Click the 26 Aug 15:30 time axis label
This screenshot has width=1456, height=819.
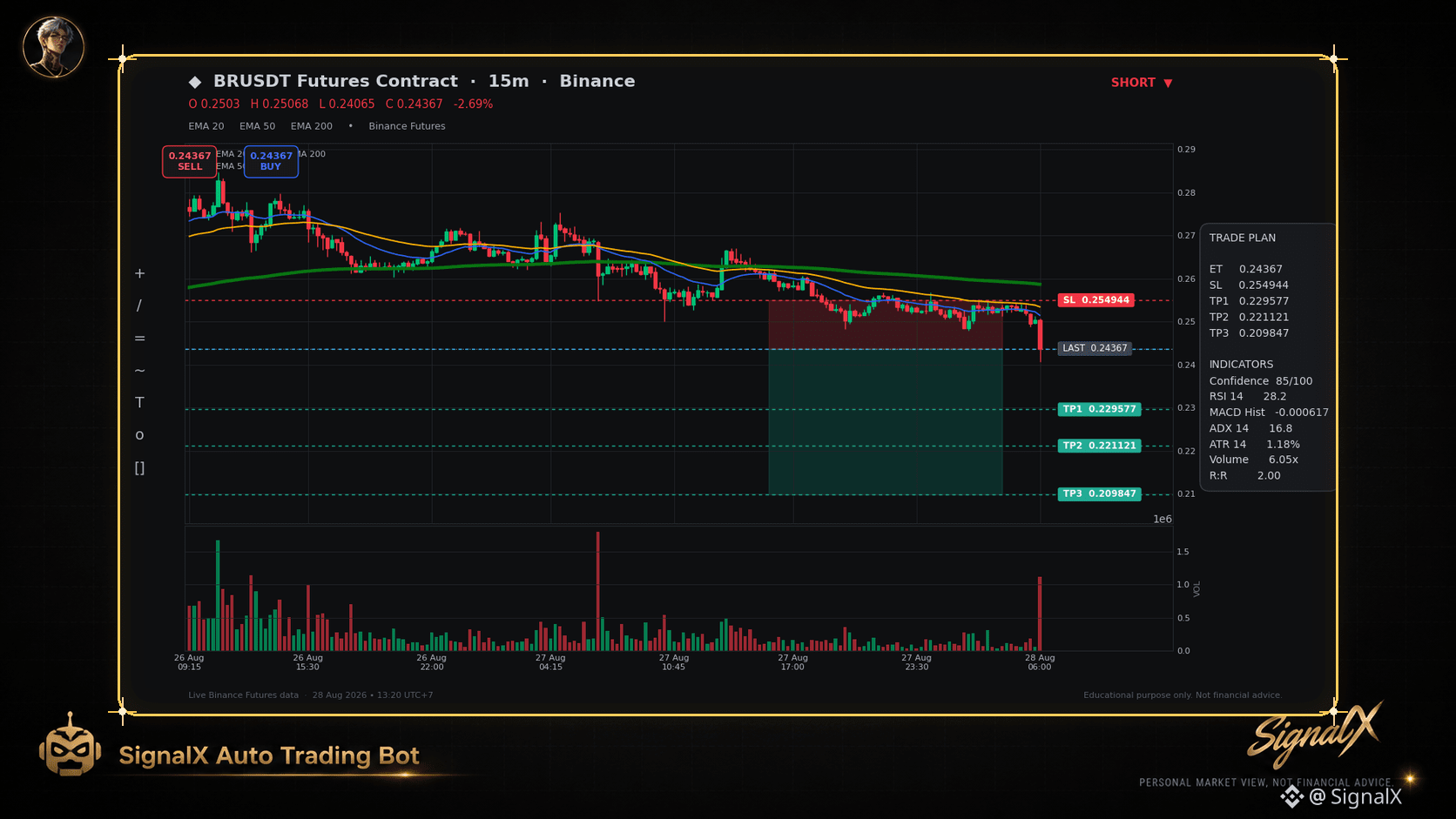[307, 662]
